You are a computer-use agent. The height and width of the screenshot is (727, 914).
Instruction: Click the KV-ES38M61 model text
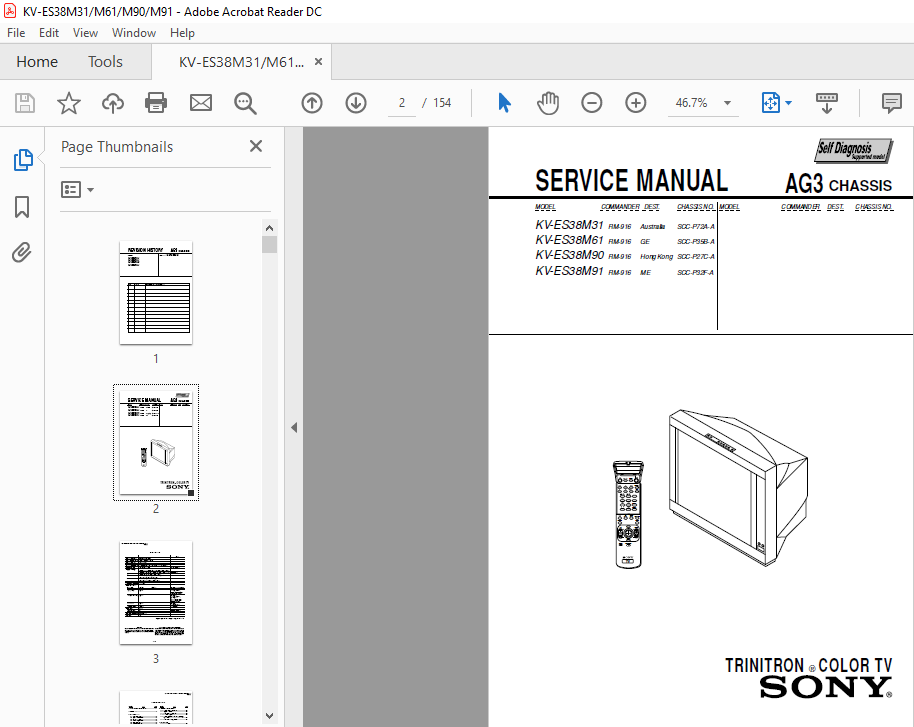569,240
